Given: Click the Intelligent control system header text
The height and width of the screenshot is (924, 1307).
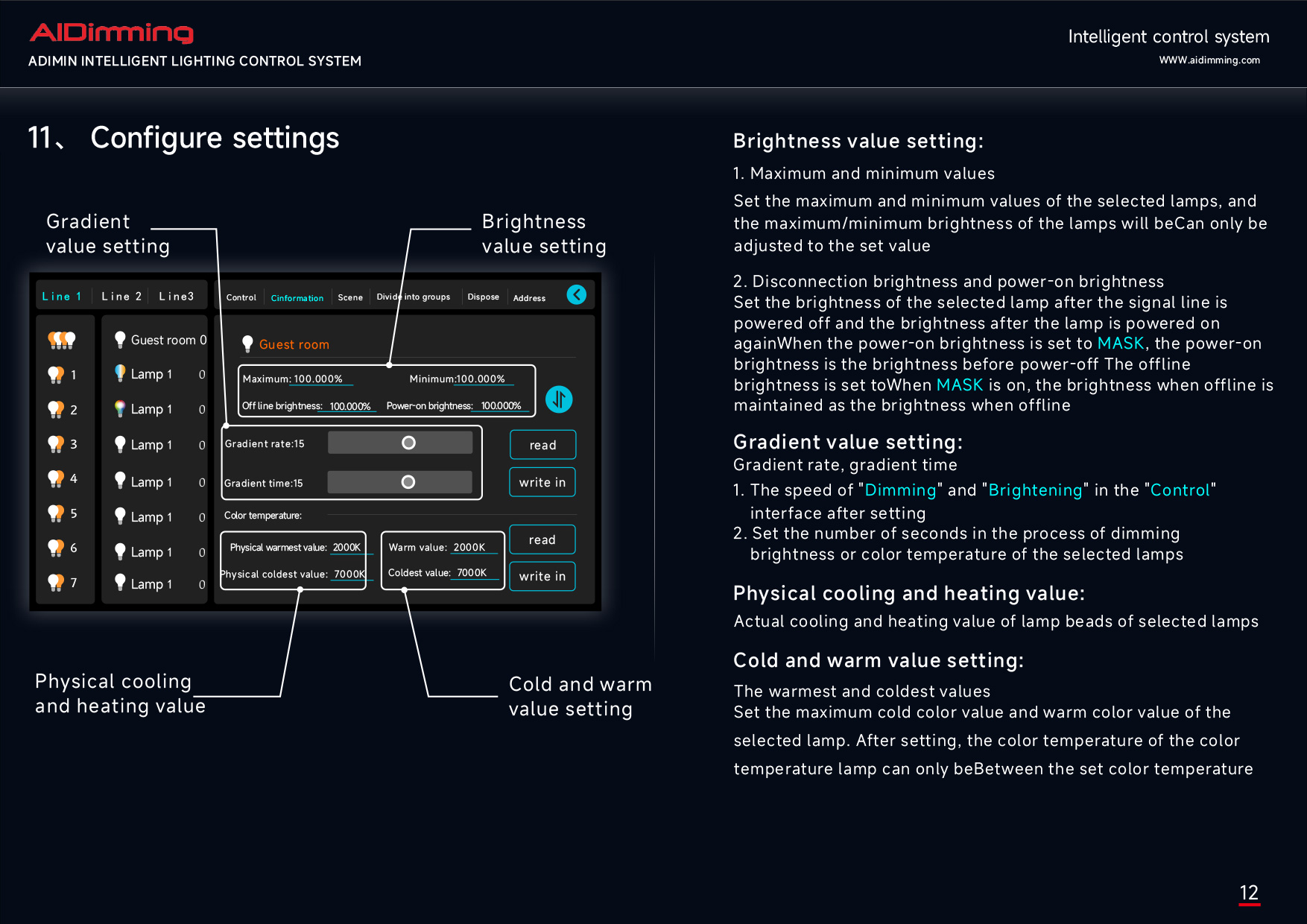Looking at the screenshot, I should click(x=1169, y=37).
